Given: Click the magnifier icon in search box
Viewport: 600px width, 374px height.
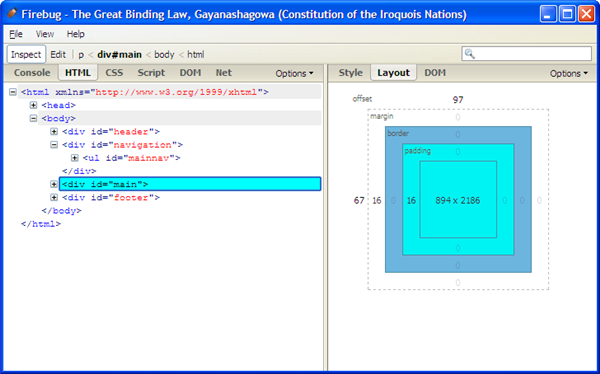Looking at the screenshot, I should tap(470, 54).
